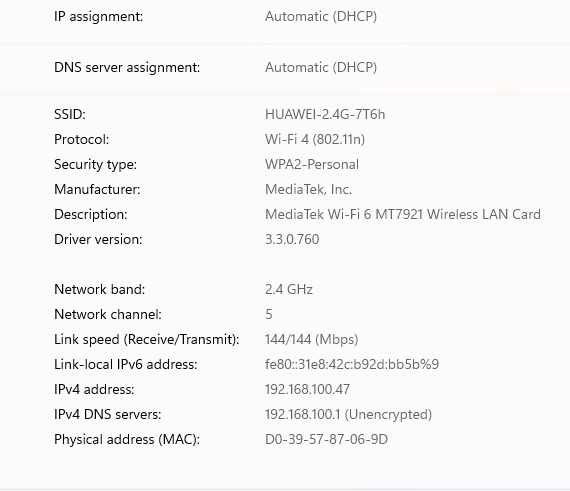570x491 pixels.
Task: Select the WPA2-Personal security type text
Action: tap(312, 165)
